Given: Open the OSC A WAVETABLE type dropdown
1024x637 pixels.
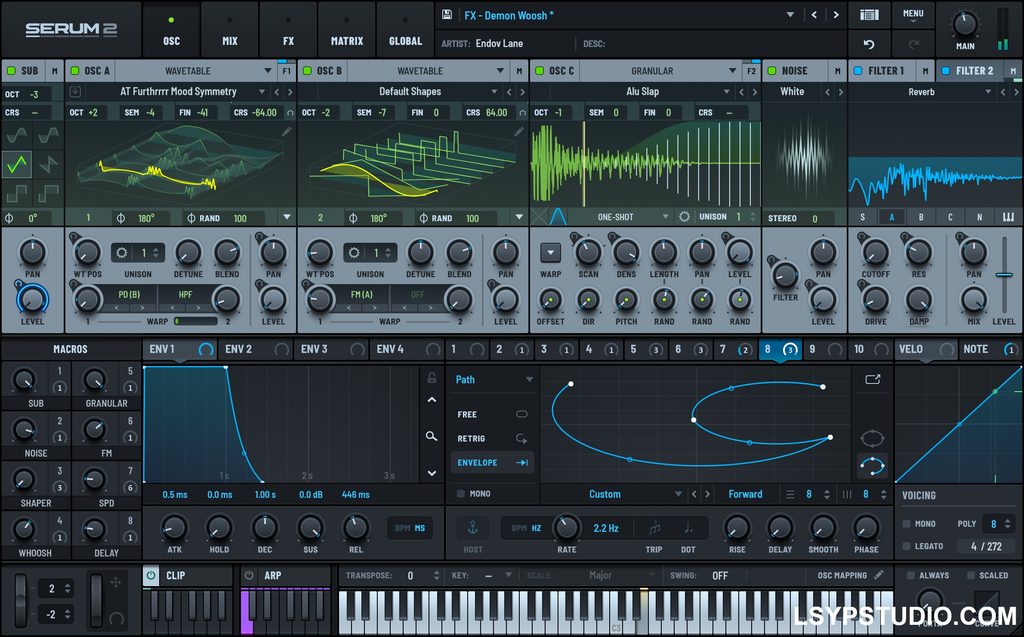Looking at the screenshot, I should (x=268, y=71).
